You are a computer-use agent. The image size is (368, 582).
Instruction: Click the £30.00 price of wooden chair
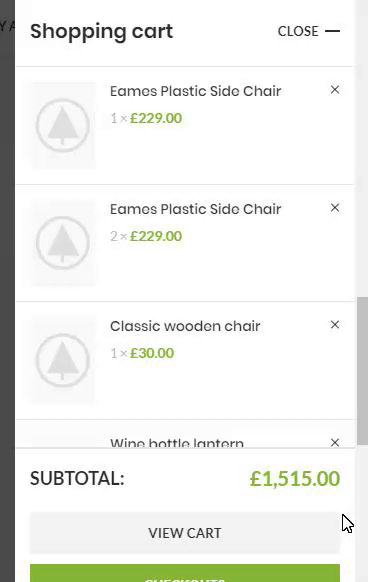pyautogui.click(x=152, y=353)
